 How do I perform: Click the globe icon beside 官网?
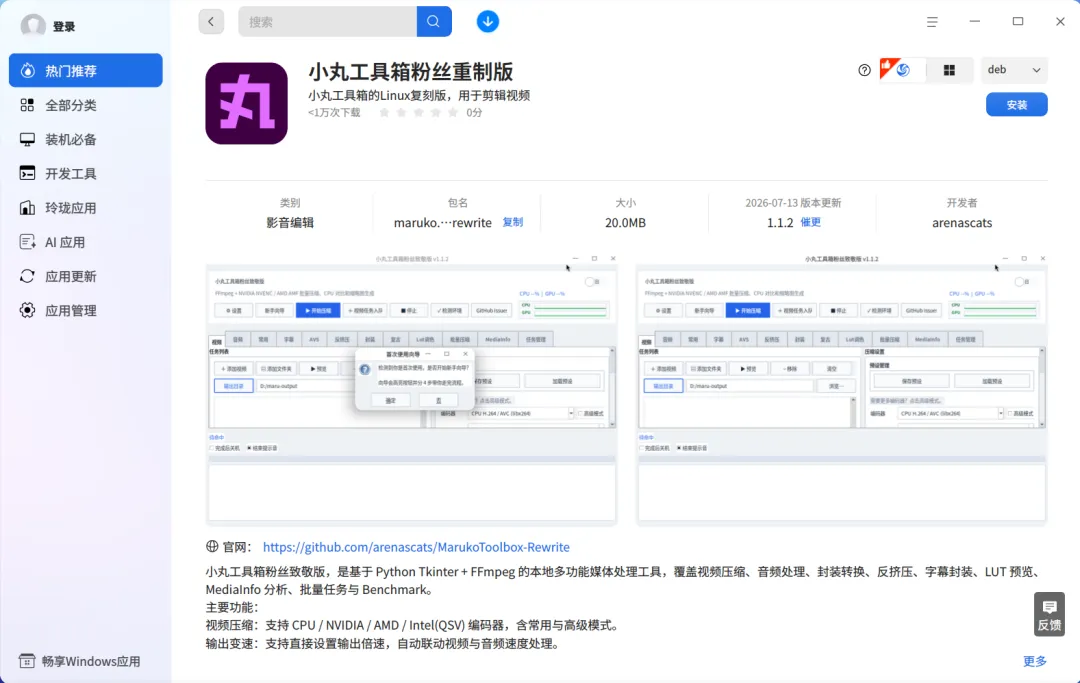(x=212, y=546)
